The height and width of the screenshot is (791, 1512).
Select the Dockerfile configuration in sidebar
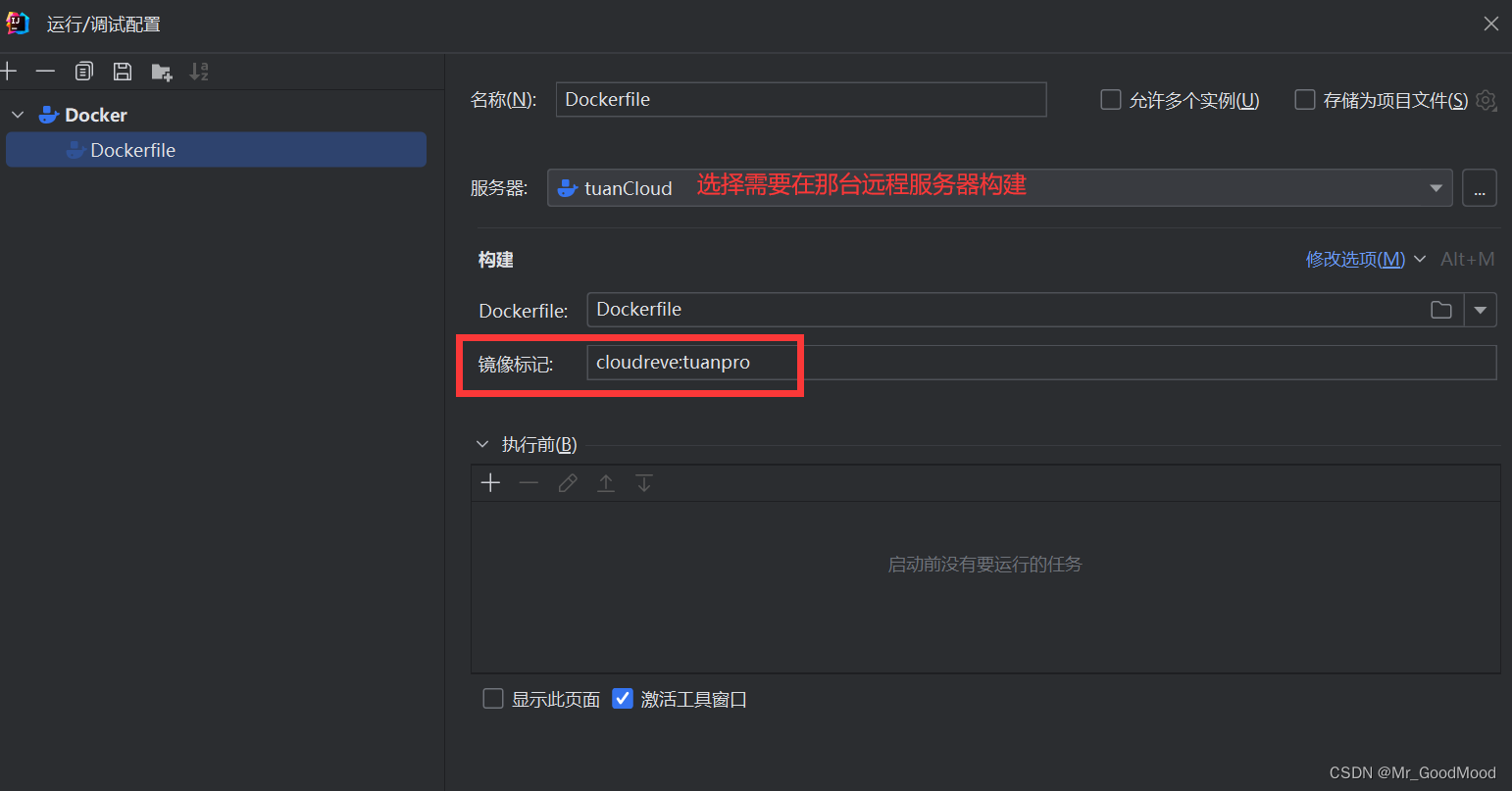(x=132, y=149)
